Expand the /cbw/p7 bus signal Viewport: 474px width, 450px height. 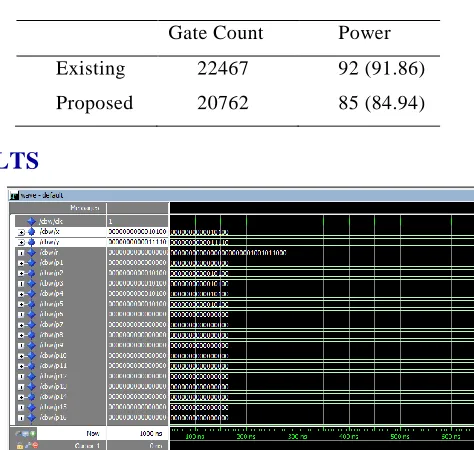coord(21,325)
